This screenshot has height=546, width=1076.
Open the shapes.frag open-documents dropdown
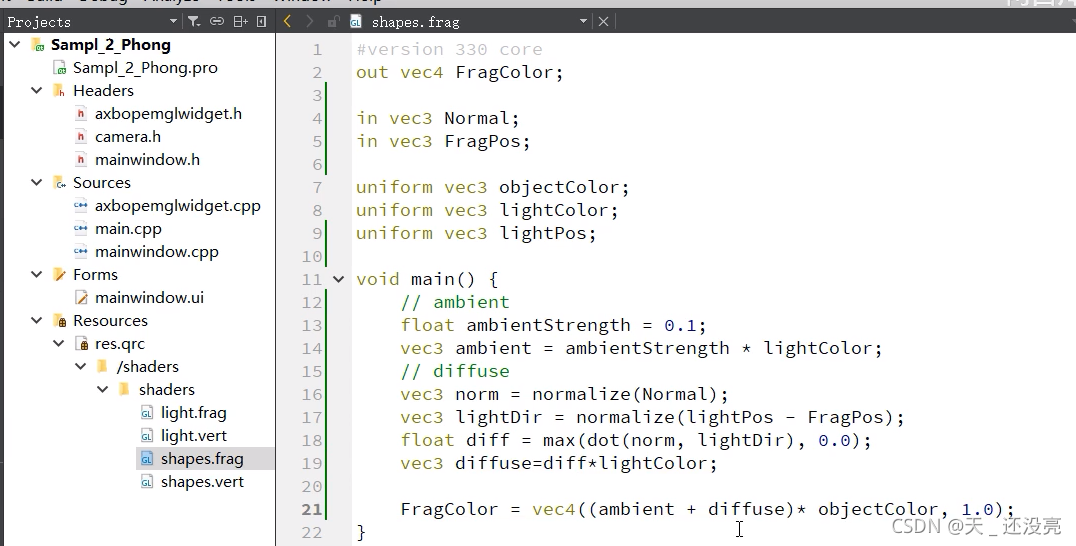(x=583, y=21)
